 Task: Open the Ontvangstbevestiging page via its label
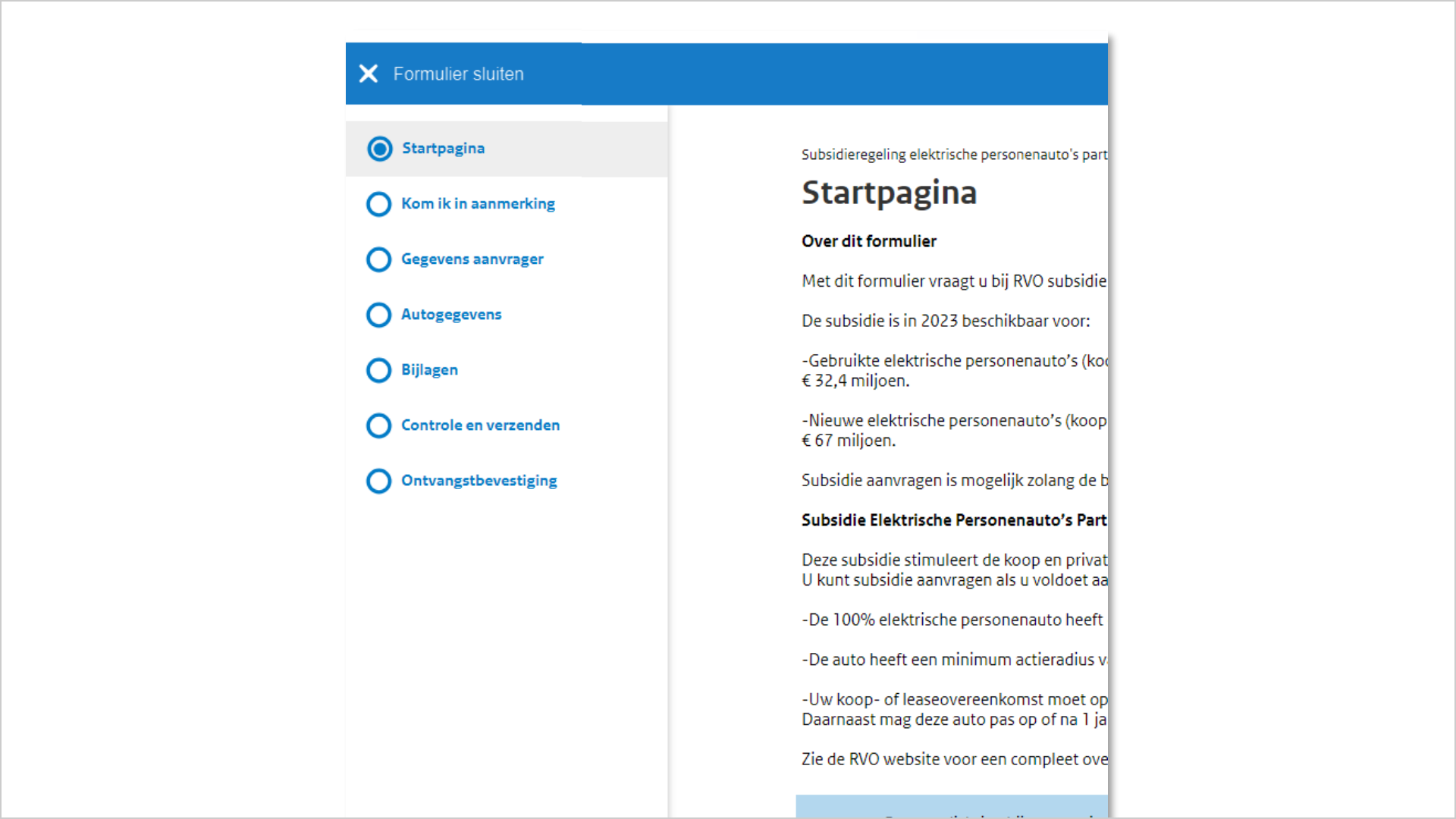tap(479, 481)
